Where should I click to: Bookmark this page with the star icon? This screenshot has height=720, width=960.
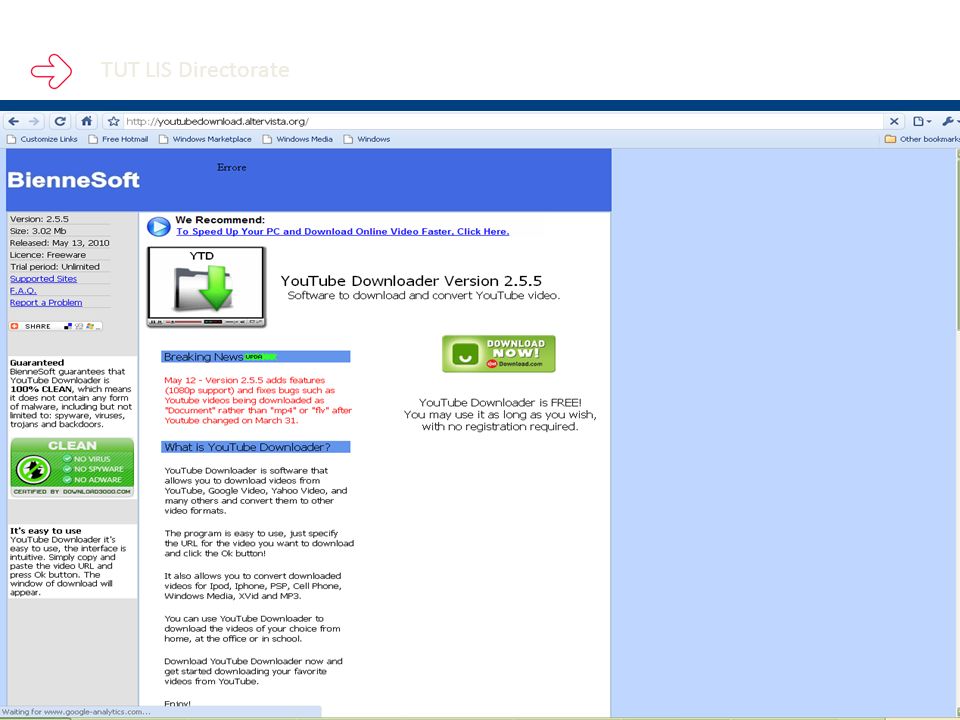(x=113, y=121)
